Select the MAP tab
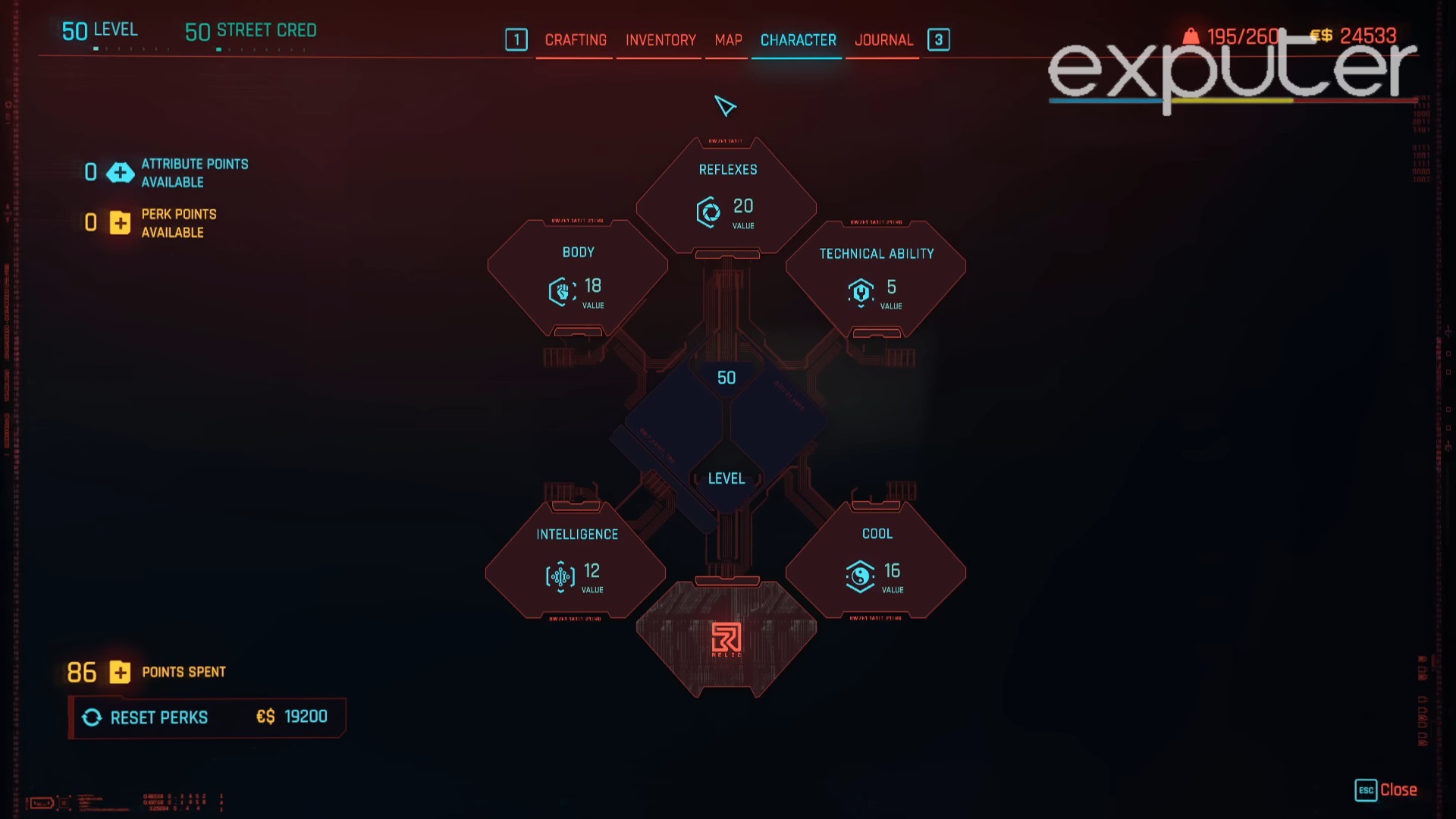The image size is (1456, 819). (728, 40)
